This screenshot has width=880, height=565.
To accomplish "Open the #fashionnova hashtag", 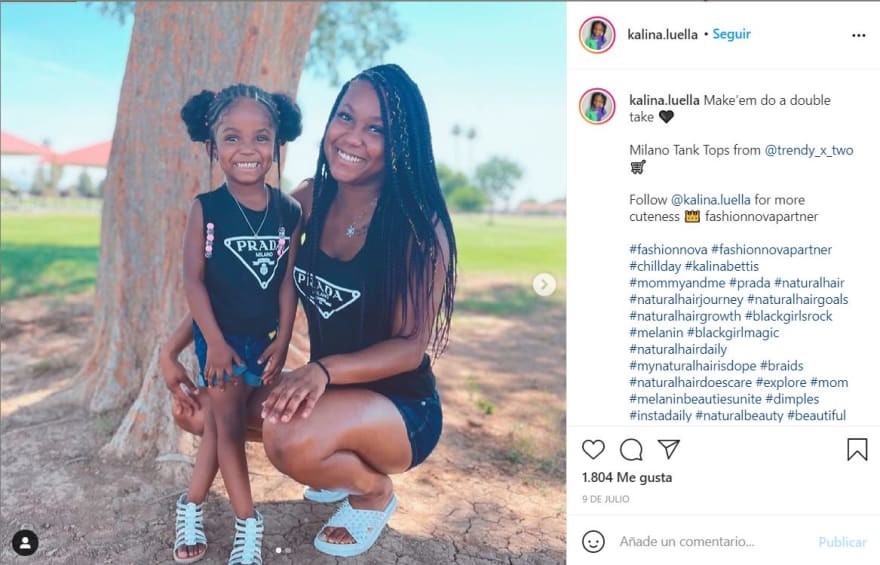I will click(x=668, y=250).
